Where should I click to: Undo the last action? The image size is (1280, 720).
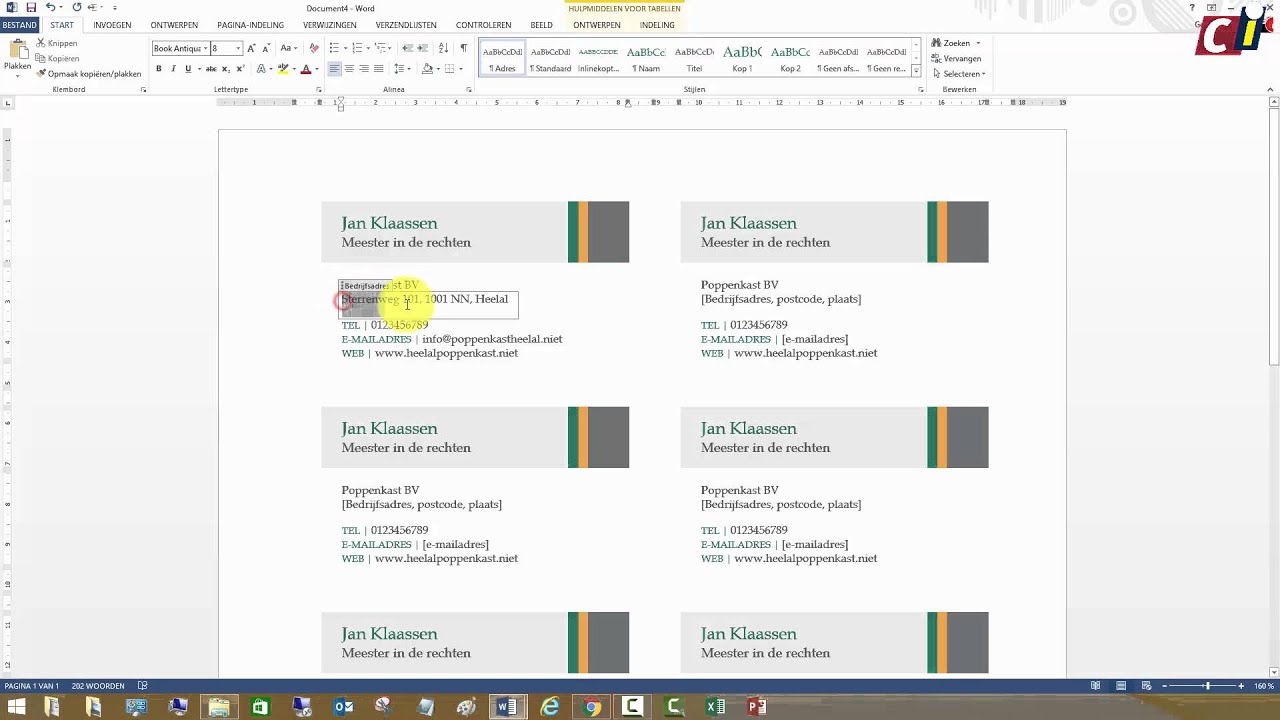49,7
